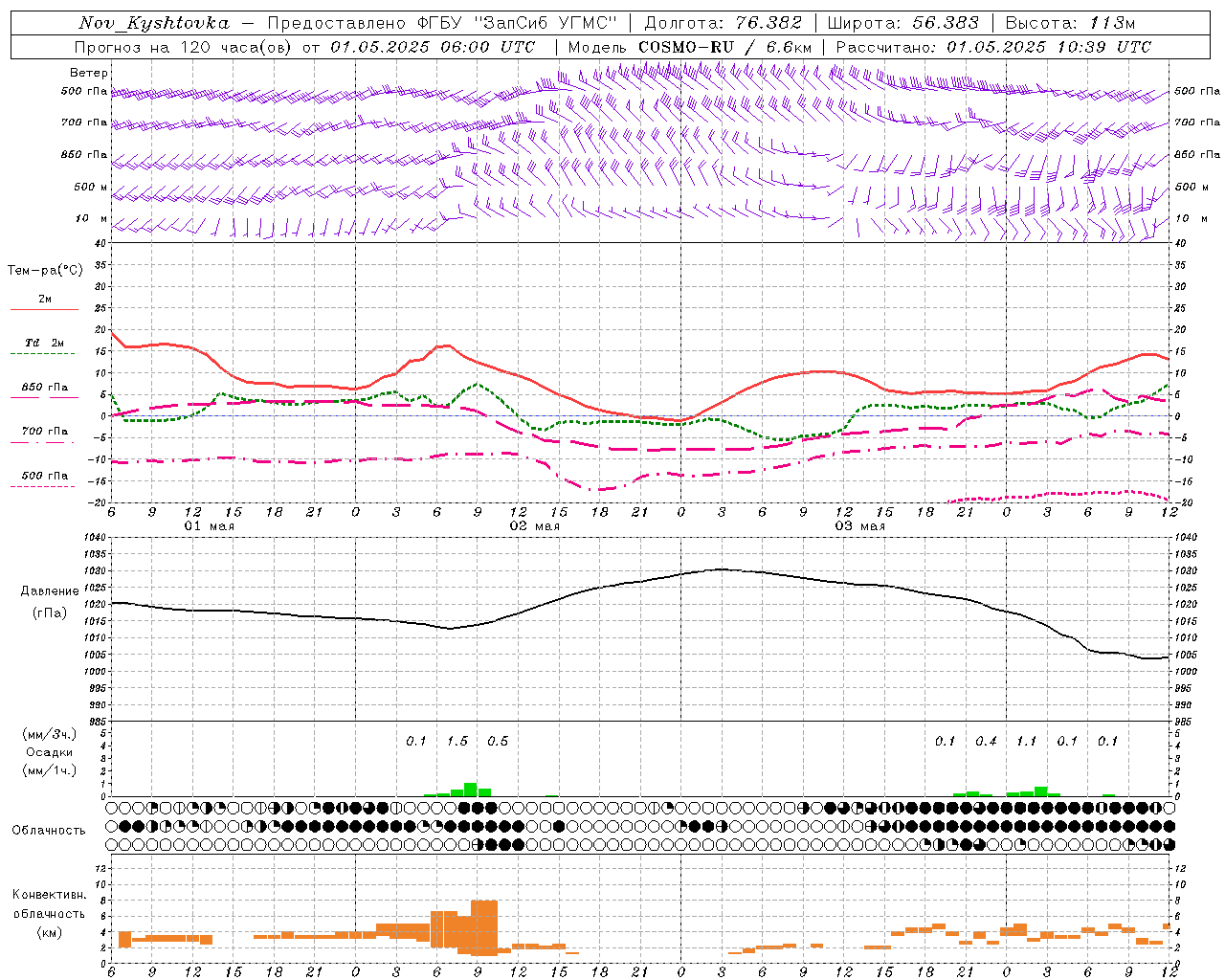Click the (гПа) pressure unit label

click(49, 613)
